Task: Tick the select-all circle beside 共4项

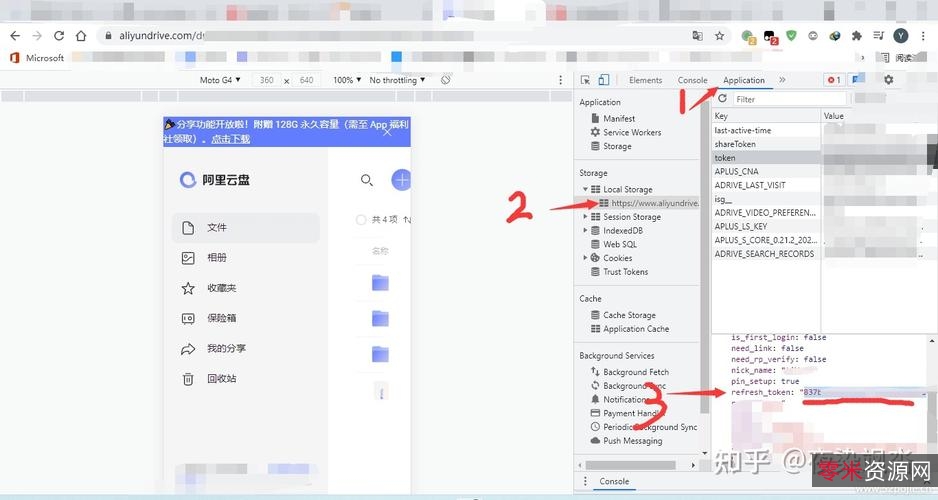Action: 361,219
